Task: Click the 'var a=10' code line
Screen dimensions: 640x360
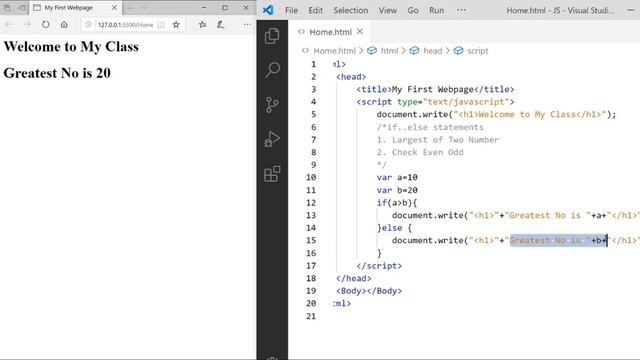Action: point(397,178)
